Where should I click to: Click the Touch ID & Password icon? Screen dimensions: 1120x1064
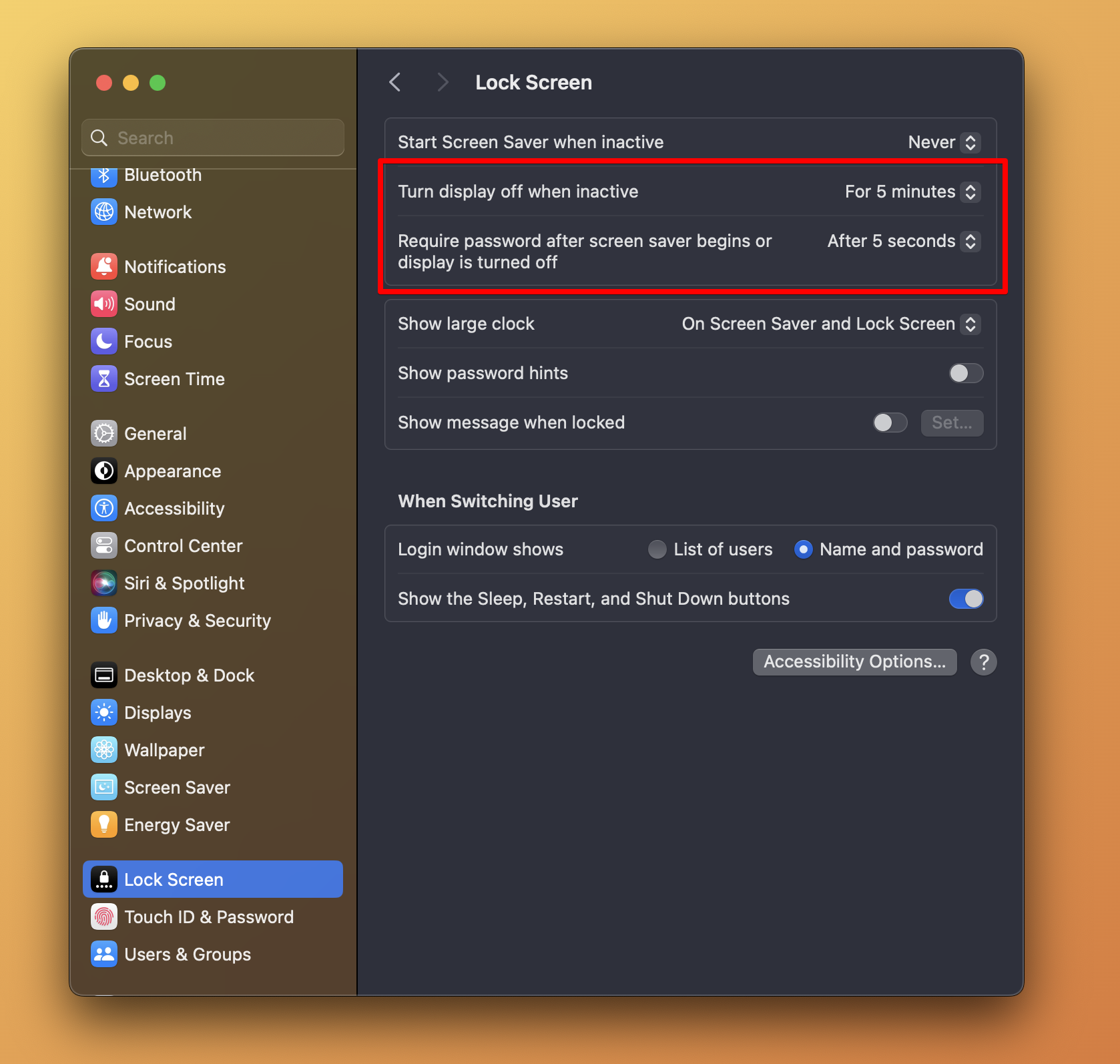(x=104, y=916)
